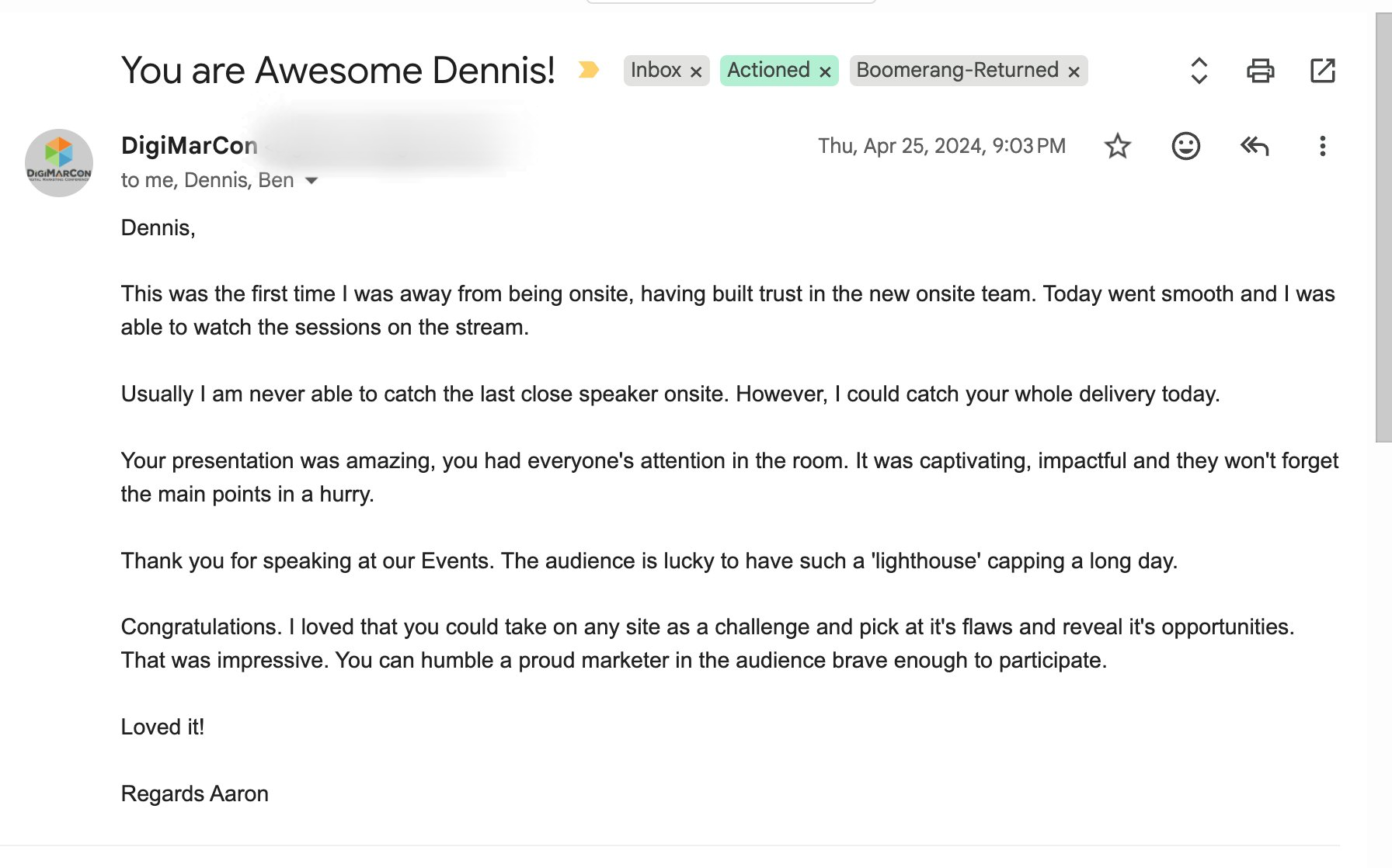The width and height of the screenshot is (1392, 868).
Task: Print the email
Action: point(1260,70)
